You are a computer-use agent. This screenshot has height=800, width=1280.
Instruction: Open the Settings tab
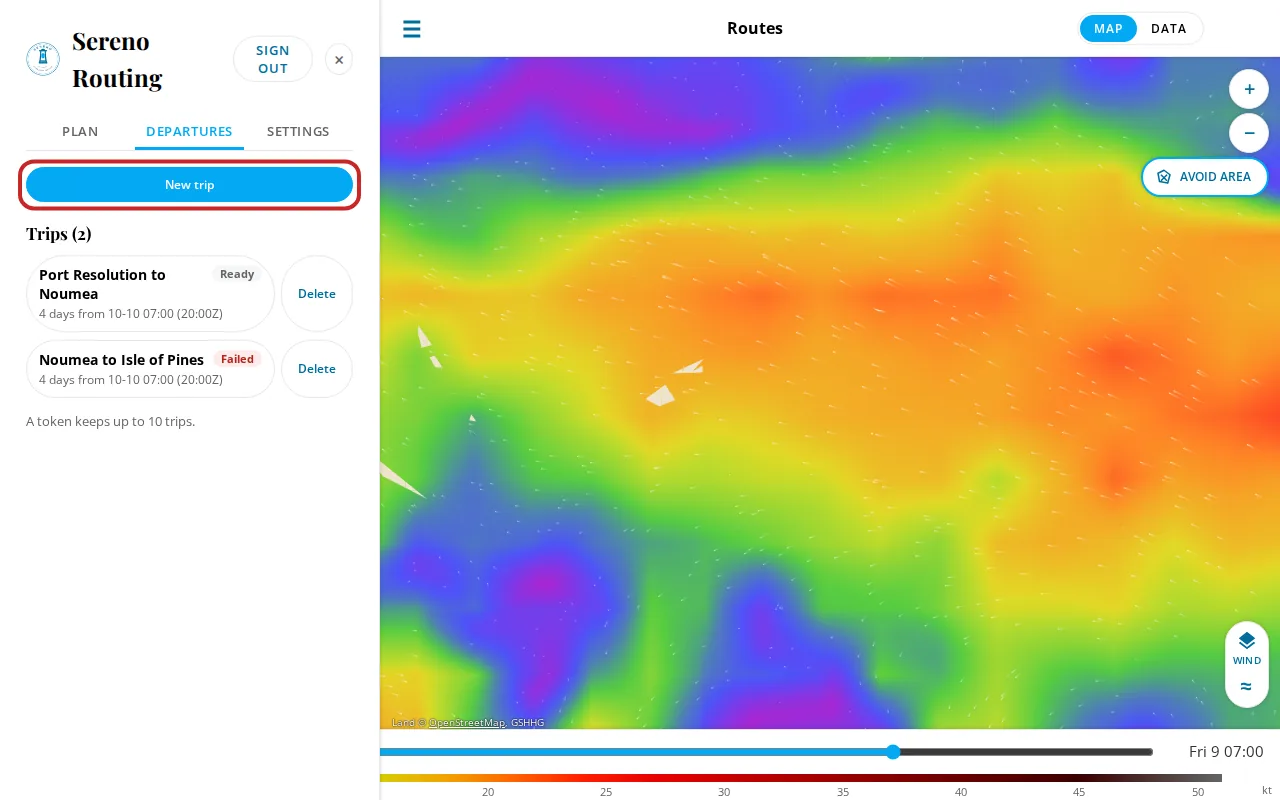click(x=298, y=132)
